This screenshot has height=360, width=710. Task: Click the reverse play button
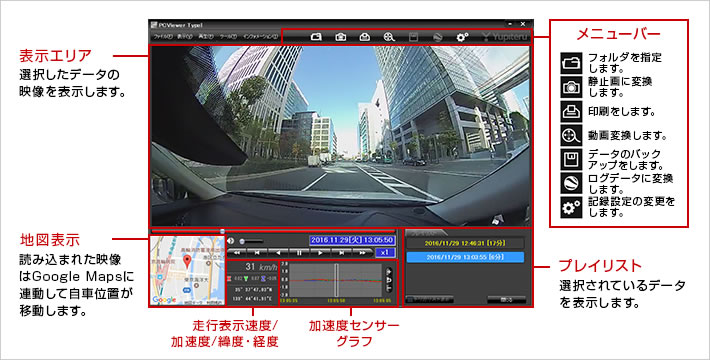coord(278,253)
